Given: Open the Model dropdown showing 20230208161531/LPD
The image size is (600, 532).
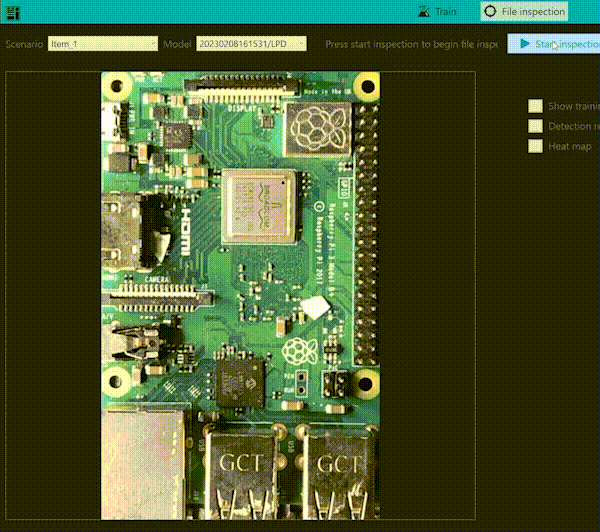Looking at the screenshot, I should pyautogui.click(x=251, y=44).
